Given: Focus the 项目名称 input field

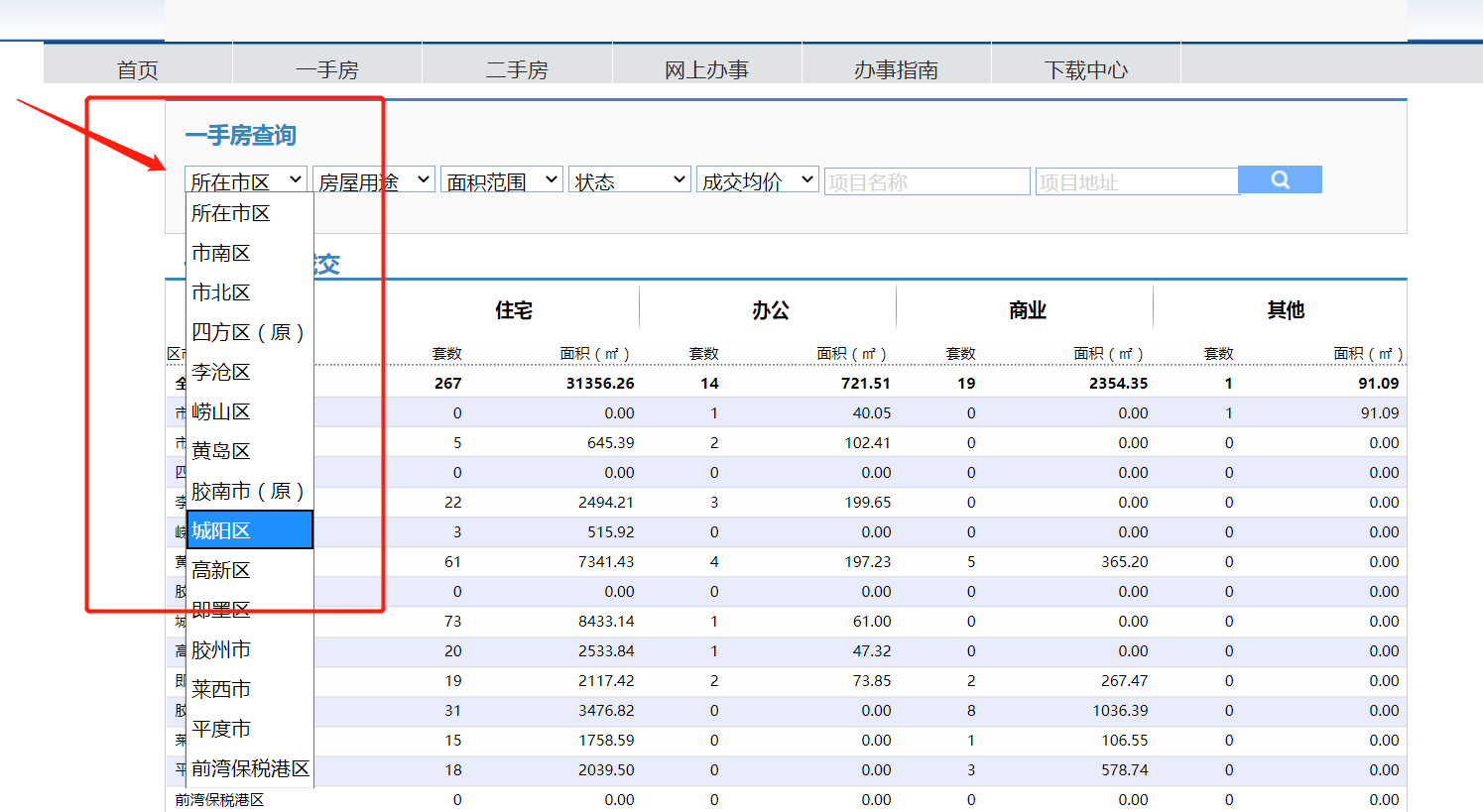Looking at the screenshot, I should pyautogui.click(x=927, y=181).
